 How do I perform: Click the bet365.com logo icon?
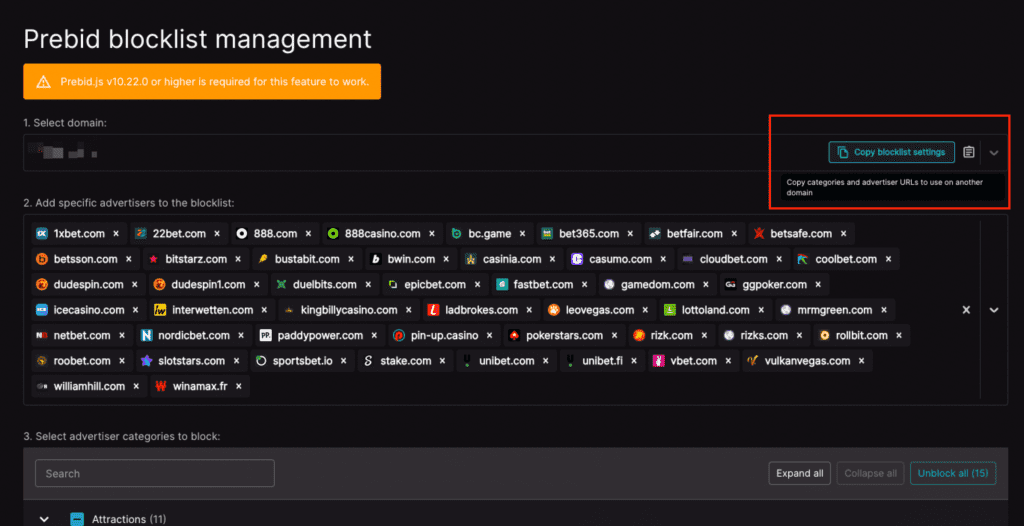click(547, 233)
